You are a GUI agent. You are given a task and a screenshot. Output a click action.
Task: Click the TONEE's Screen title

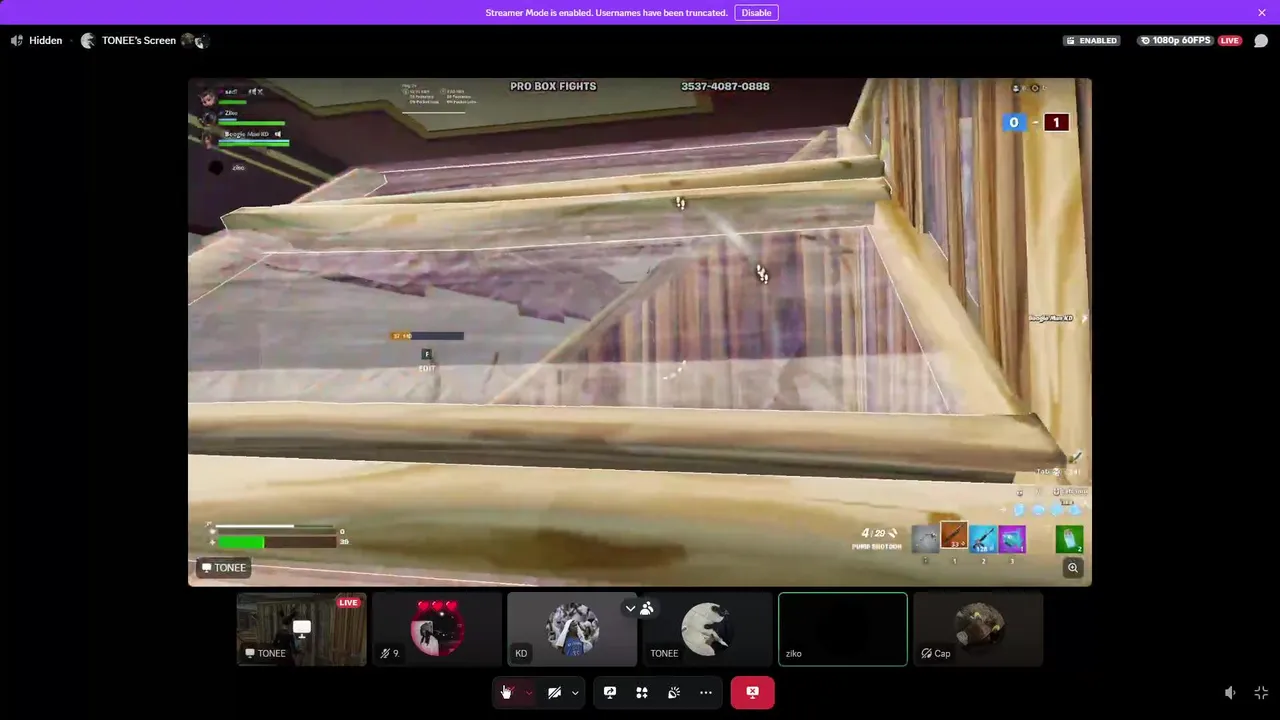(139, 41)
